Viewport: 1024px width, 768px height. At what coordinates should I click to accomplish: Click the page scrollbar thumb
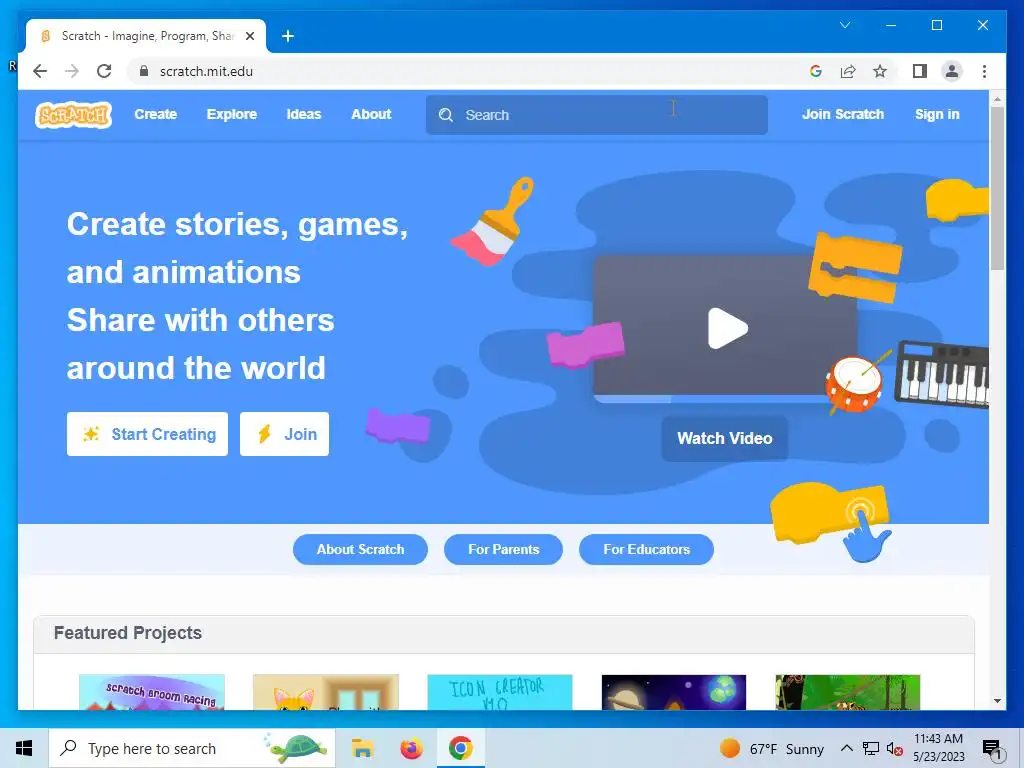point(997,188)
